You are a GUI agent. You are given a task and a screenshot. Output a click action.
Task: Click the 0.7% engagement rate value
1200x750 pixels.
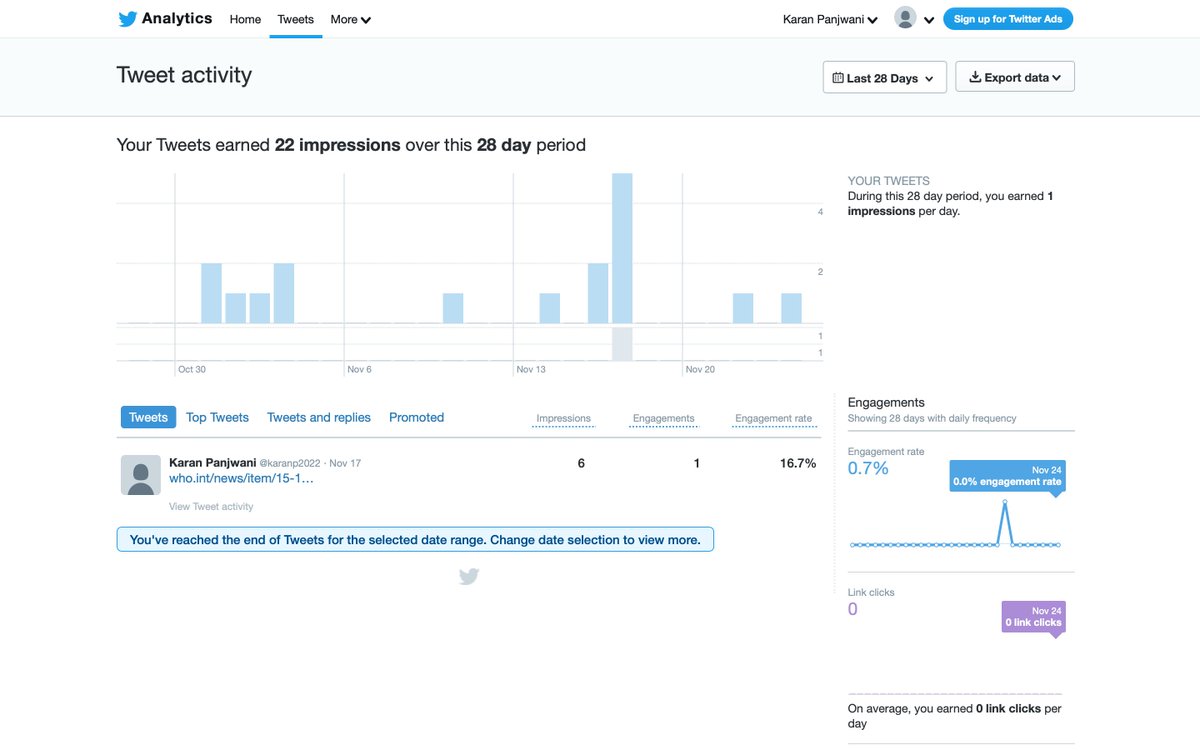[868, 468]
